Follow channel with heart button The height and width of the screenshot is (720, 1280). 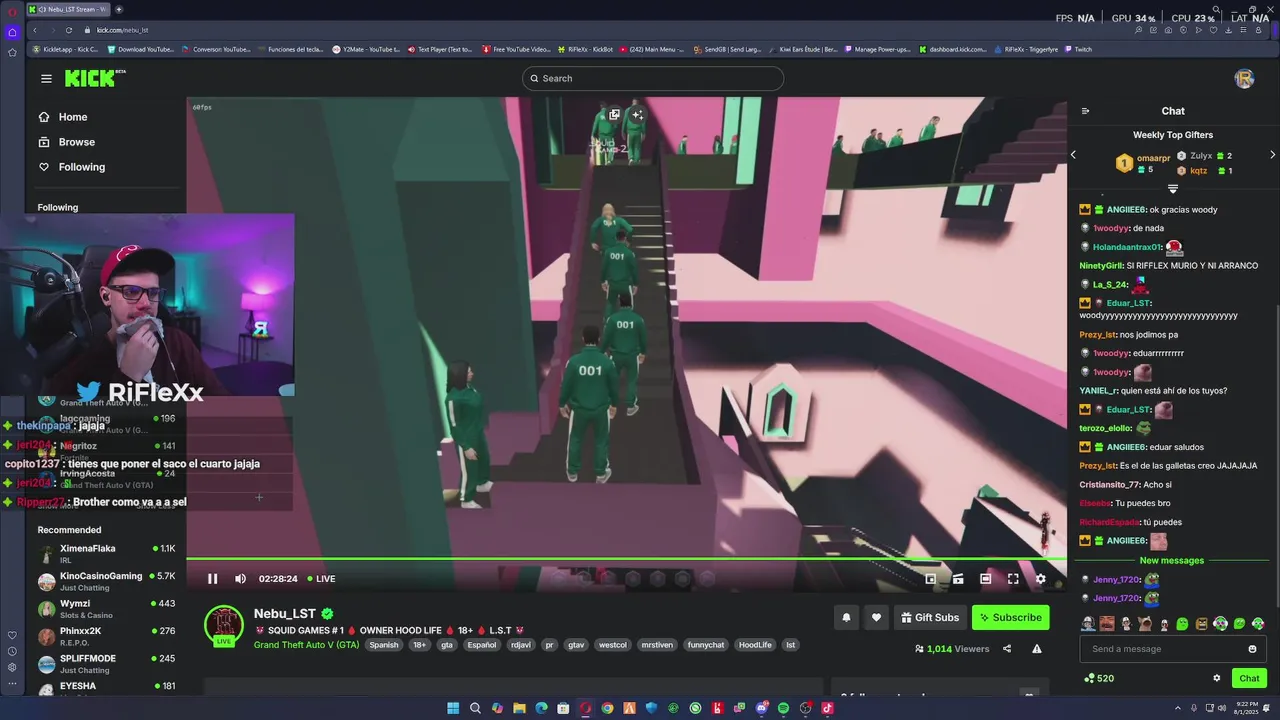click(x=876, y=618)
